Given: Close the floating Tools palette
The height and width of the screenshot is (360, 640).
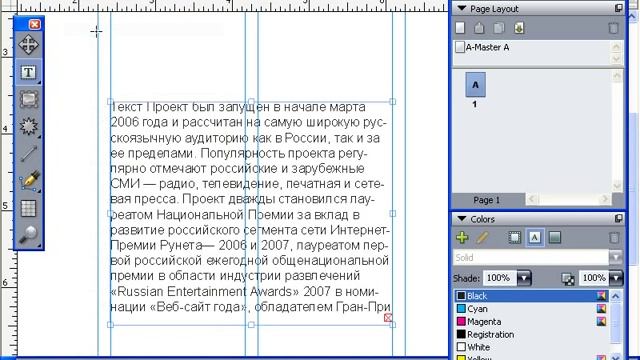Looking at the screenshot, I should tap(35, 24).
